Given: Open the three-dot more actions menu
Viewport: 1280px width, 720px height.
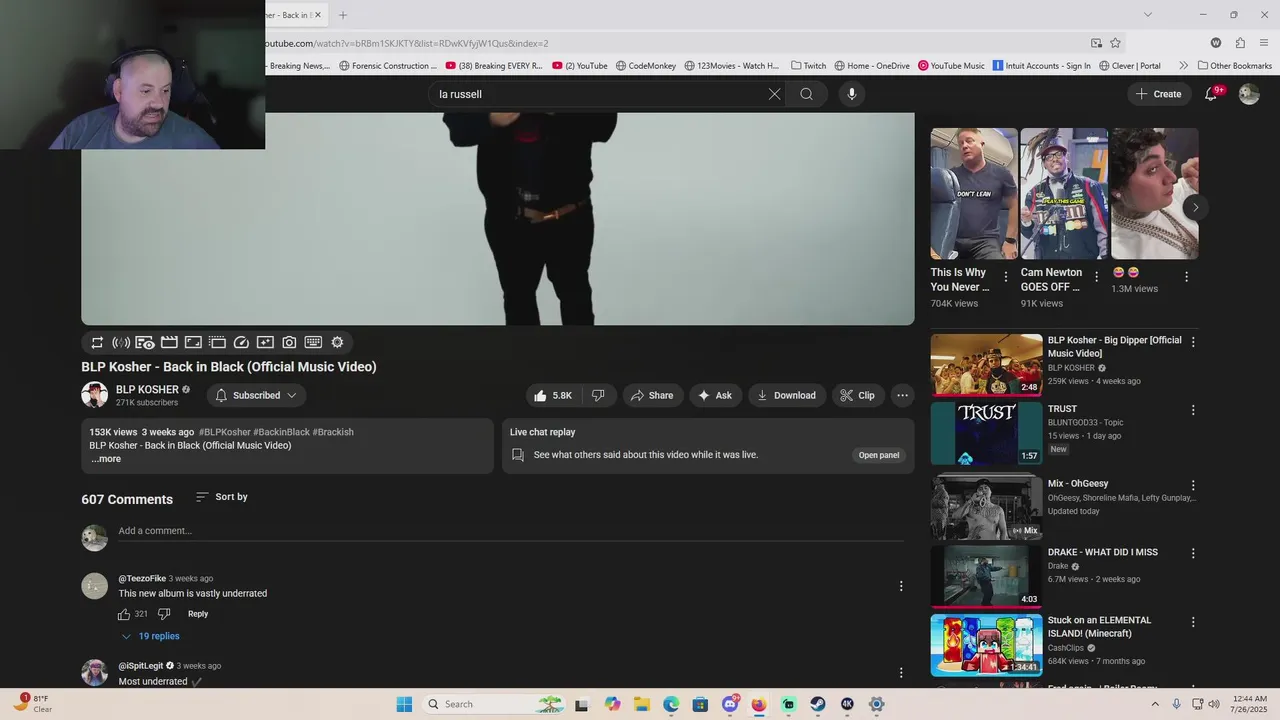Looking at the screenshot, I should pyautogui.click(x=902, y=395).
